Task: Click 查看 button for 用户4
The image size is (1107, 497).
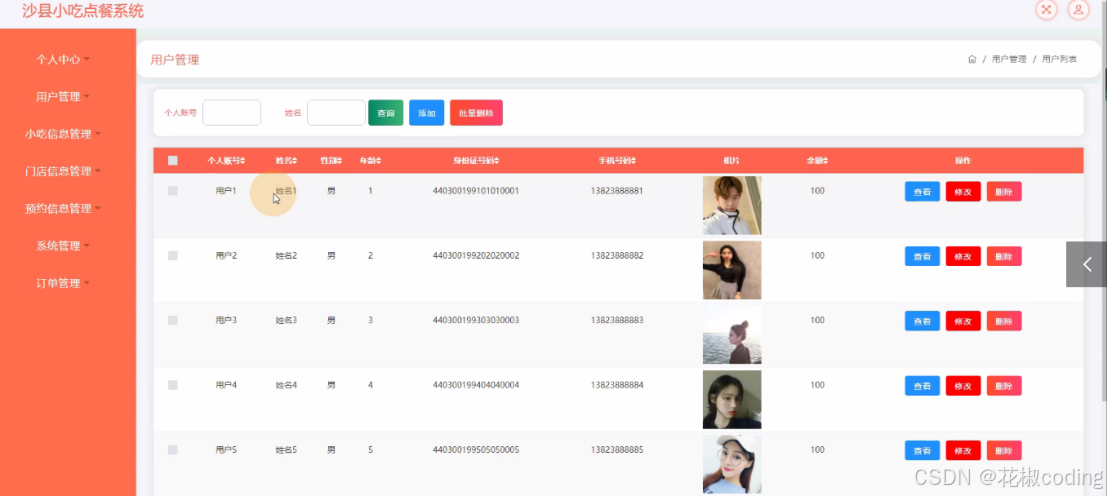Action: click(x=922, y=385)
